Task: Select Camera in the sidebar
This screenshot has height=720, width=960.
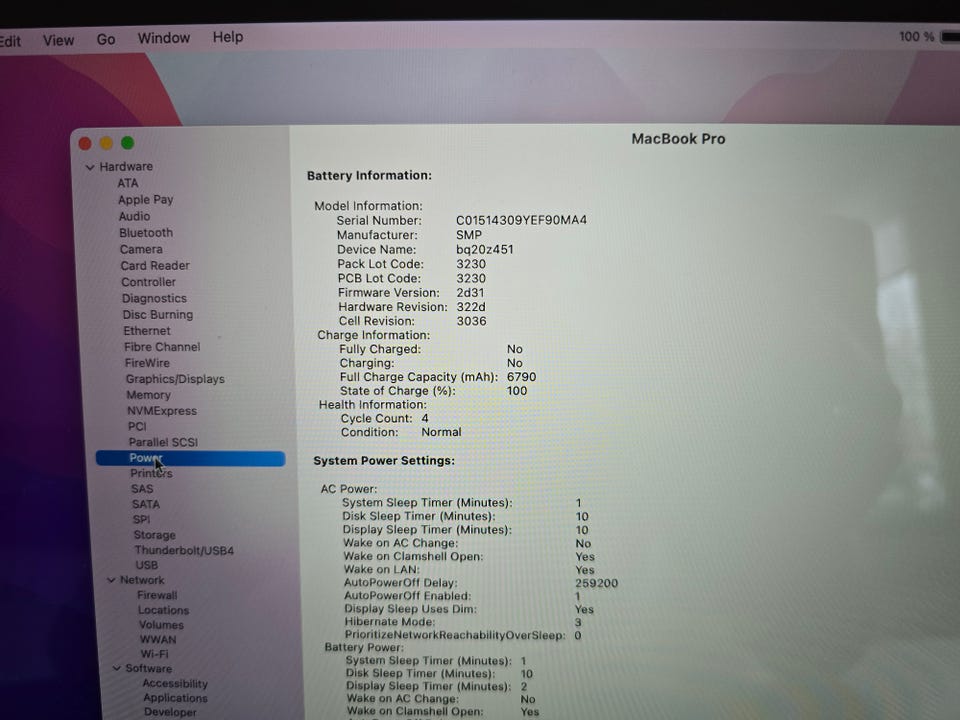Action: 141,249
